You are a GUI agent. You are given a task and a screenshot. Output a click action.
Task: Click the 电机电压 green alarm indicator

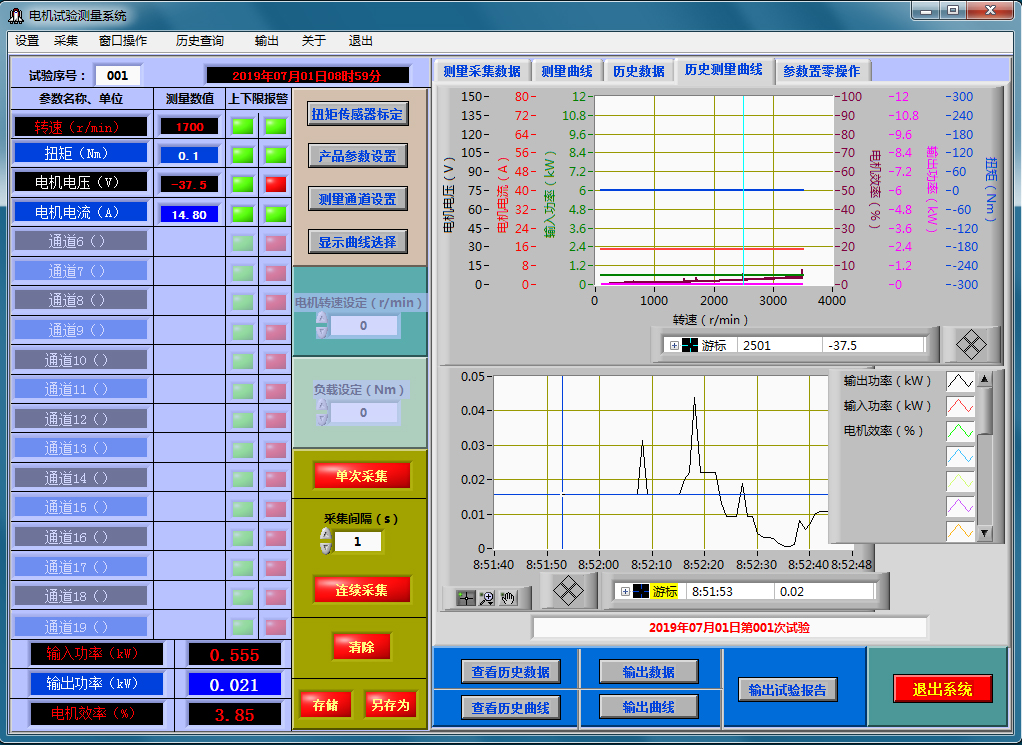[x=242, y=184]
